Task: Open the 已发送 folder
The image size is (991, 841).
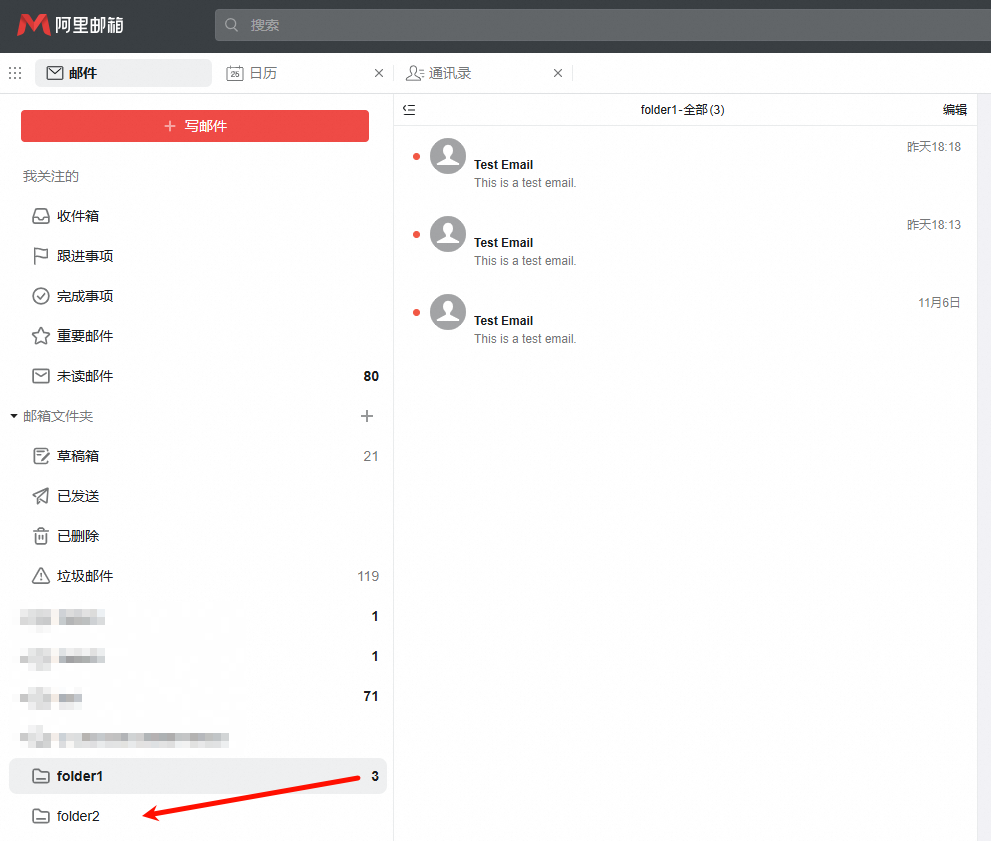Action: 198,496
